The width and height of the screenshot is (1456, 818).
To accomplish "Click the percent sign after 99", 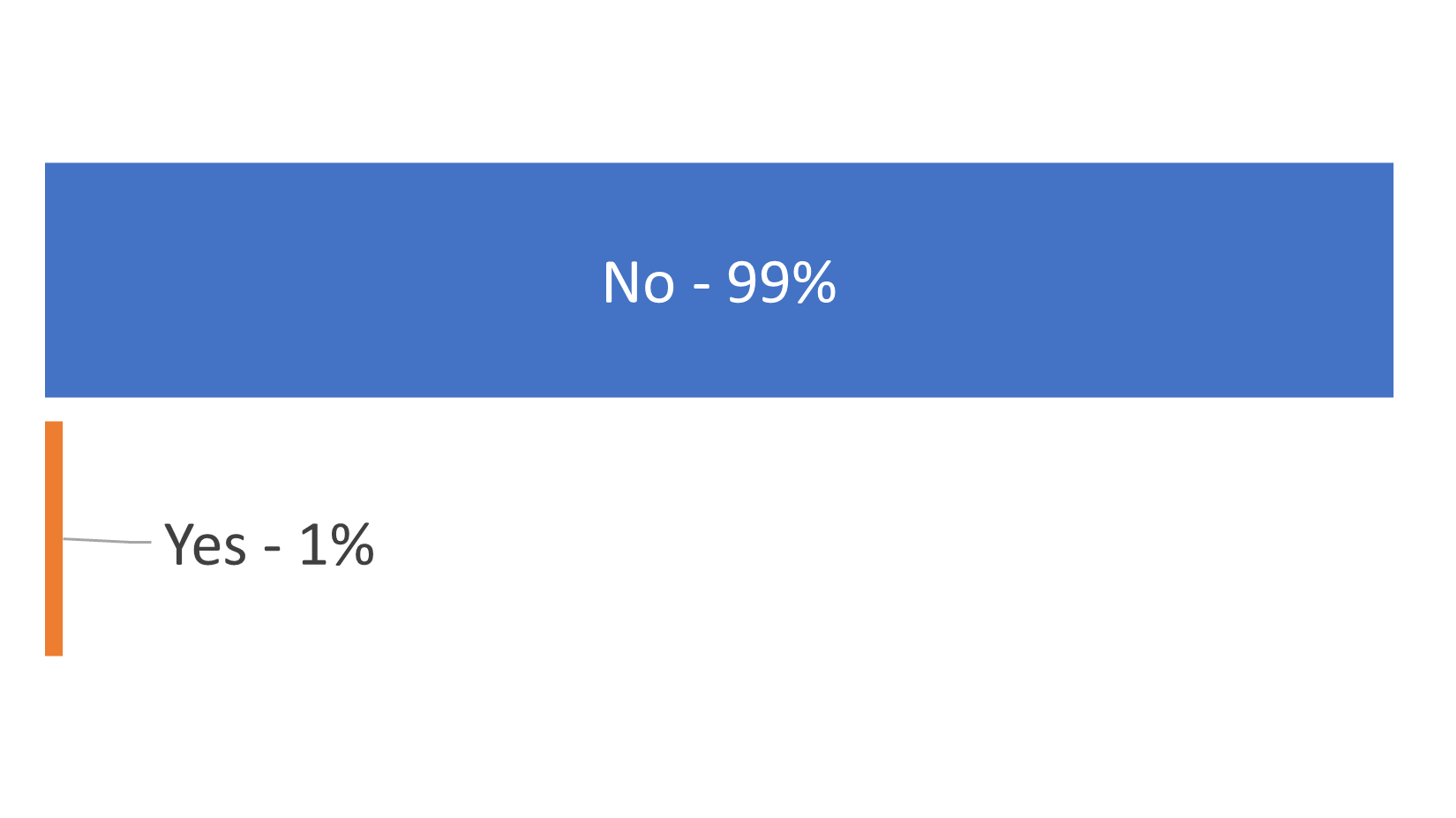I will click(813, 282).
